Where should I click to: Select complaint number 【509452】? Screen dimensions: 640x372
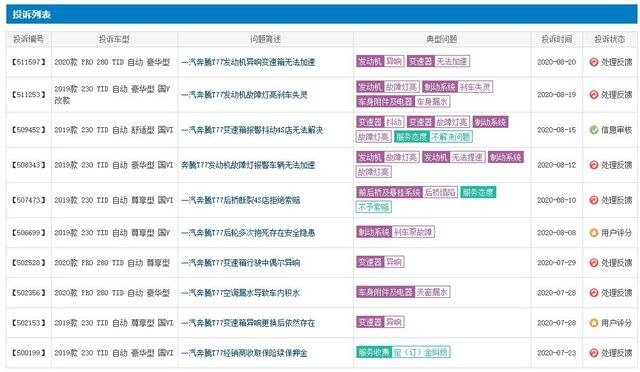[28, 130]
